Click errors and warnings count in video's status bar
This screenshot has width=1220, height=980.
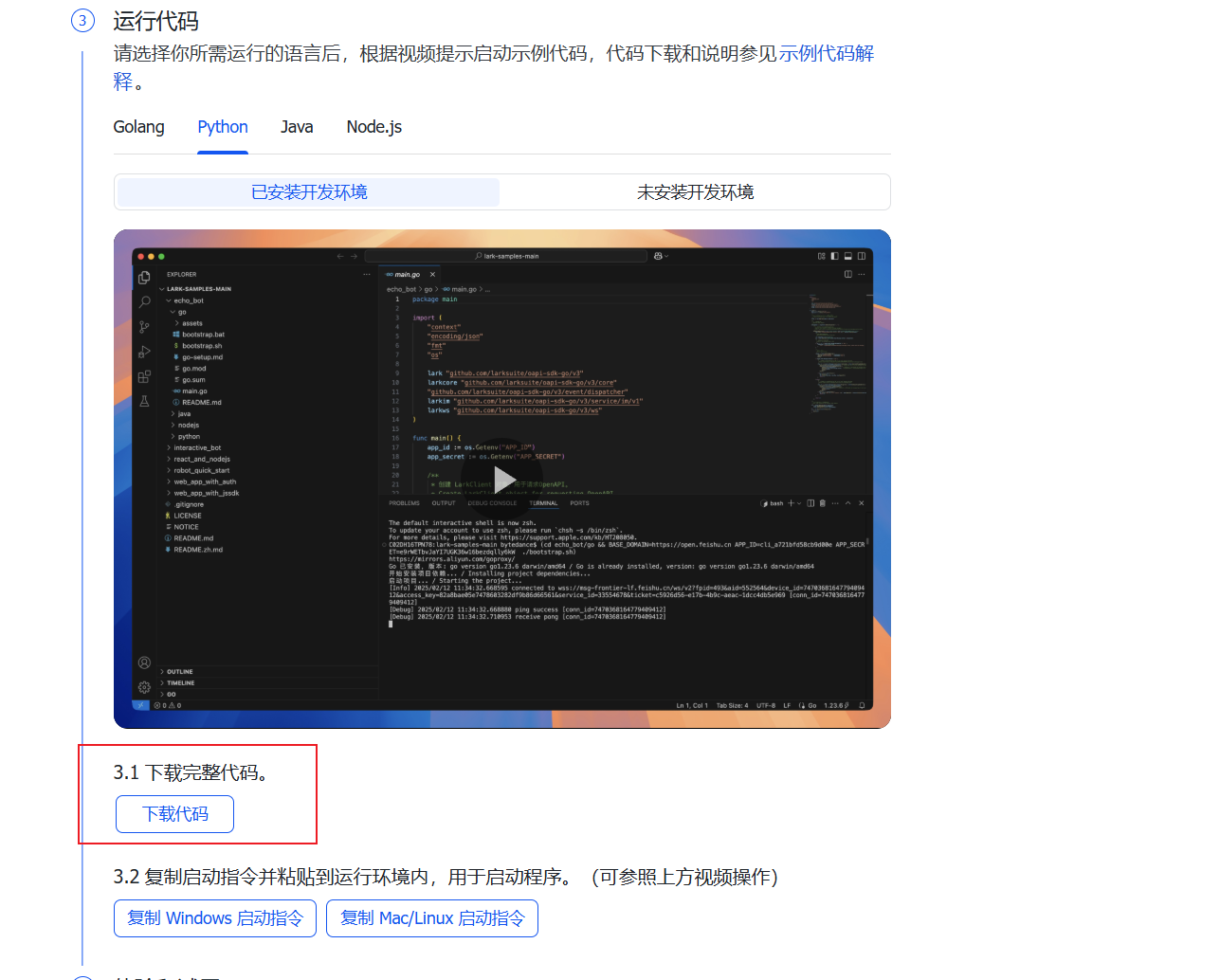pos(168,705)
